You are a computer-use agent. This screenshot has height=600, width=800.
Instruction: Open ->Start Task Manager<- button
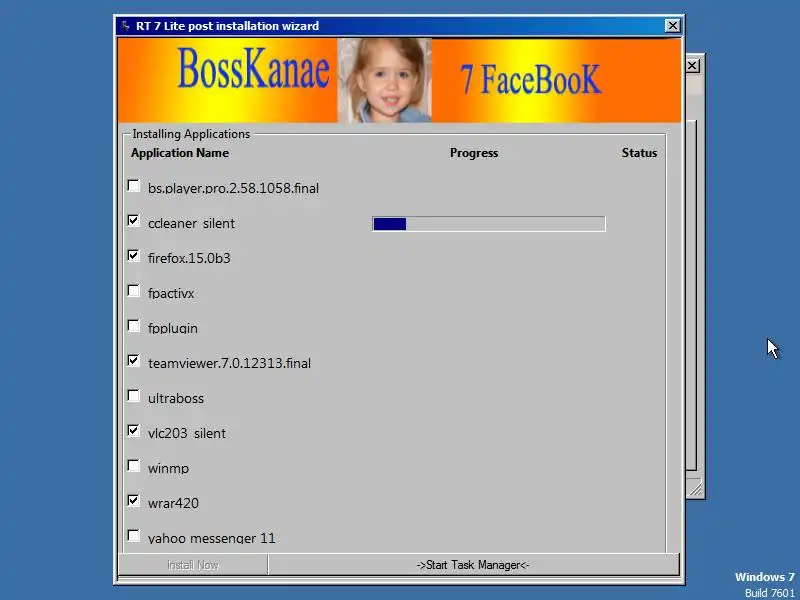click(x=473, y=565)
